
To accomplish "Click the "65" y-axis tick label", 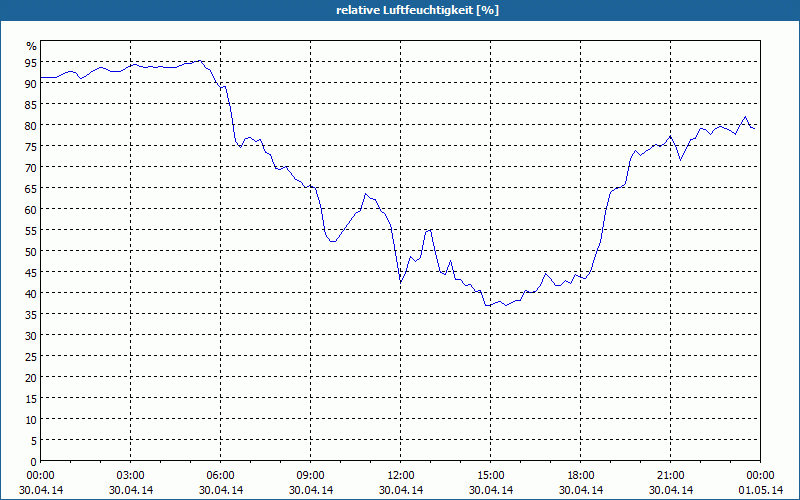I will pos(31,188).
